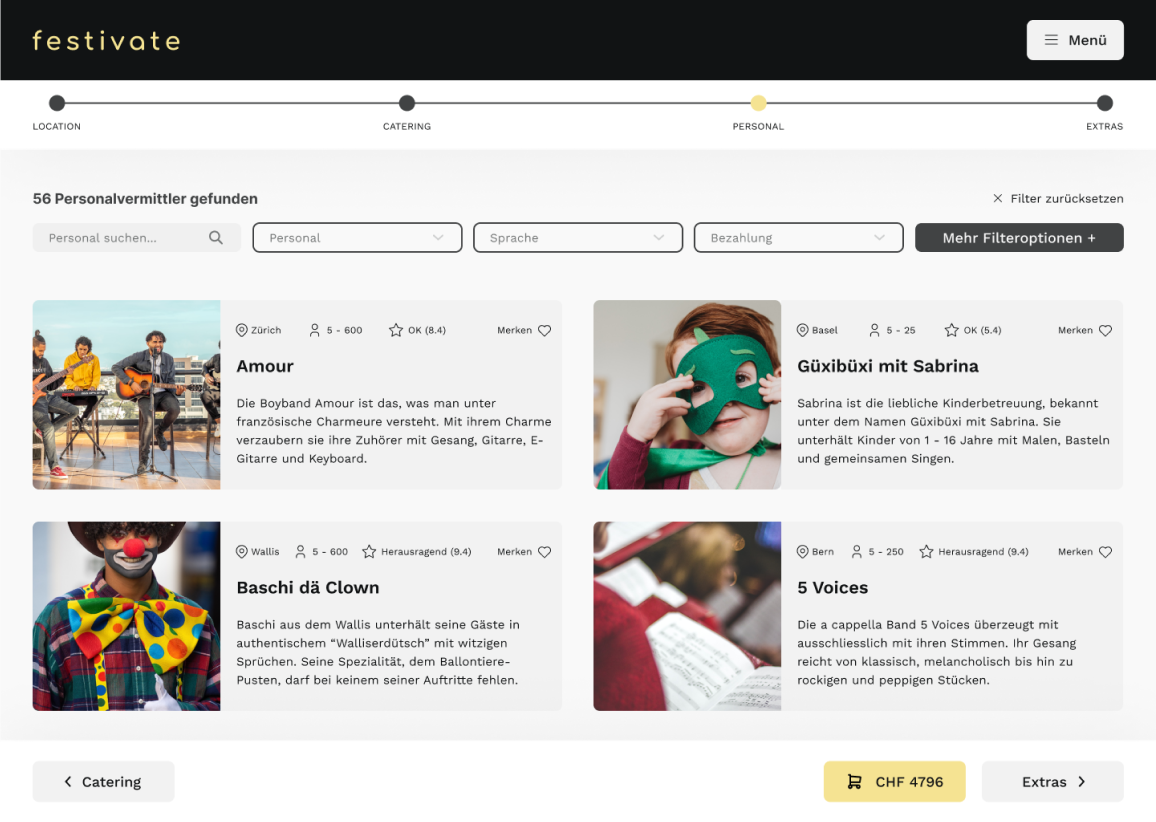The width and height of the screenshot is (1156, 822).
Task: Click the star rating icon on Amour
Action: pos(396,330)
